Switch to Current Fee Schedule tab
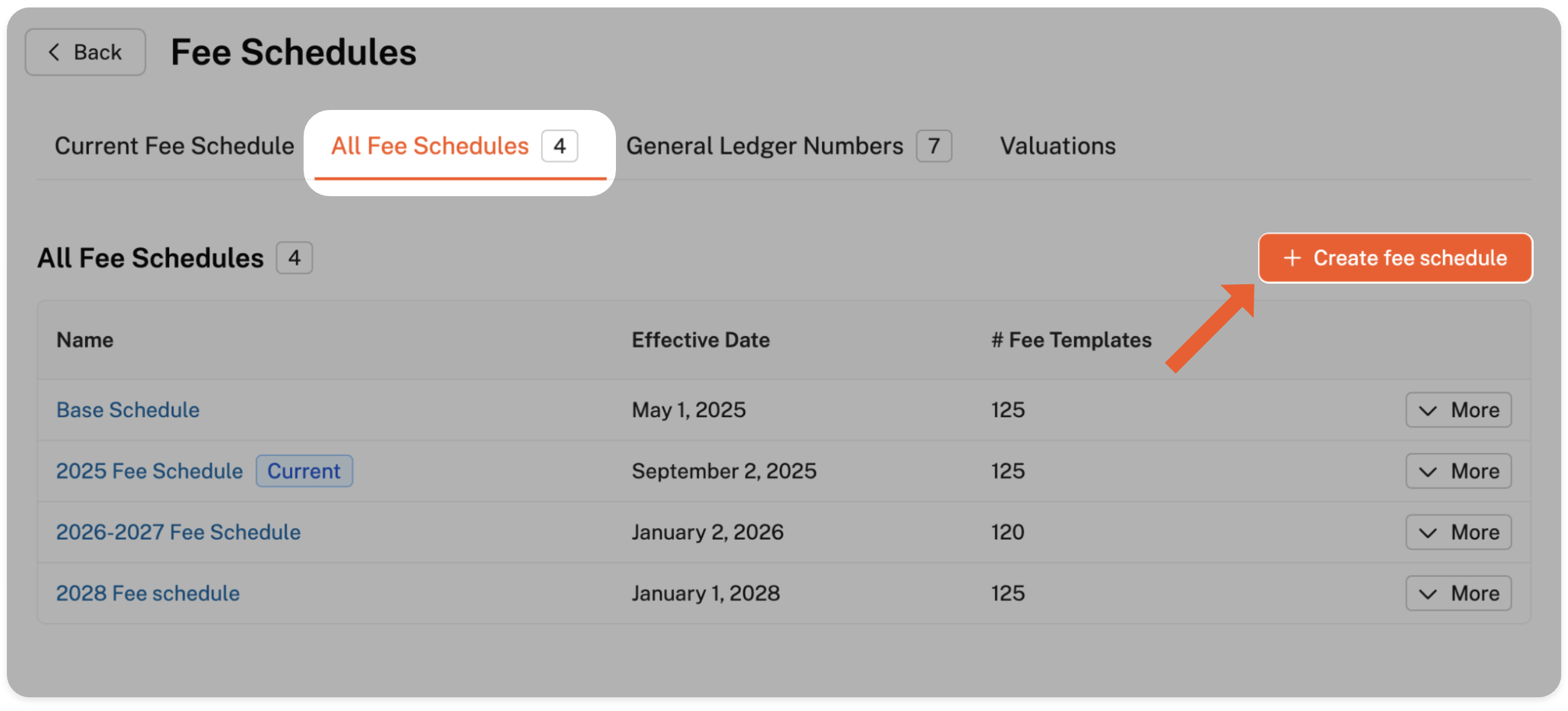 tap(174, 146)
